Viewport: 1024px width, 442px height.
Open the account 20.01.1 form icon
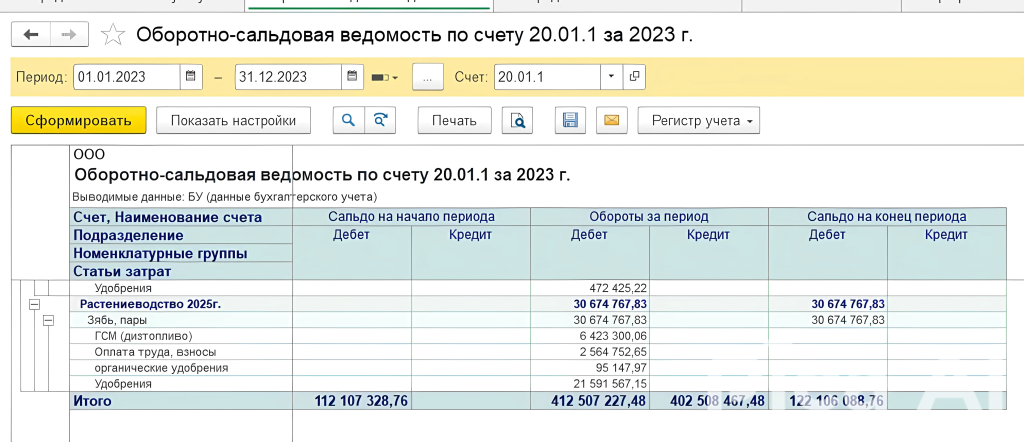(x=635, y=77)
